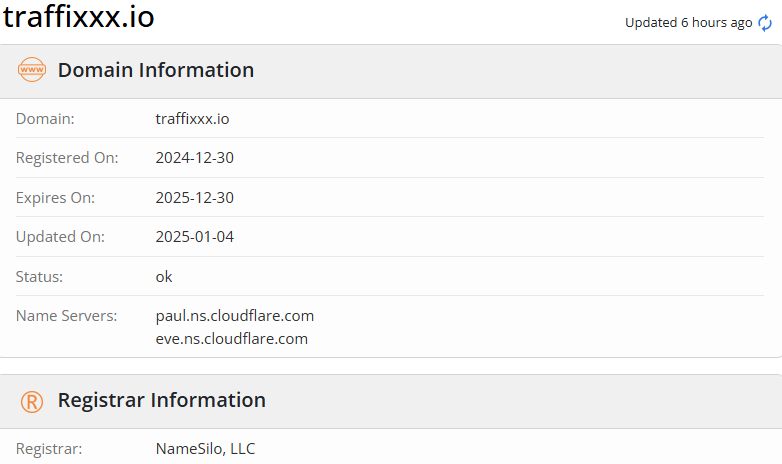Select the Registered On date 2024-12-30
This screenshot has width=782, height=464.
click(x=194, y=158)
